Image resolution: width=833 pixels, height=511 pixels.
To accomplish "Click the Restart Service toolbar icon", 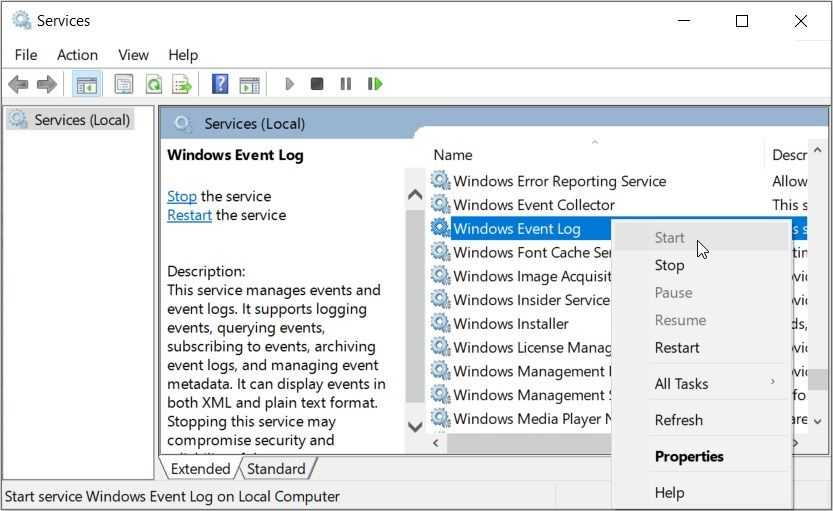I will pyautogui.click(x=375, y=84).
